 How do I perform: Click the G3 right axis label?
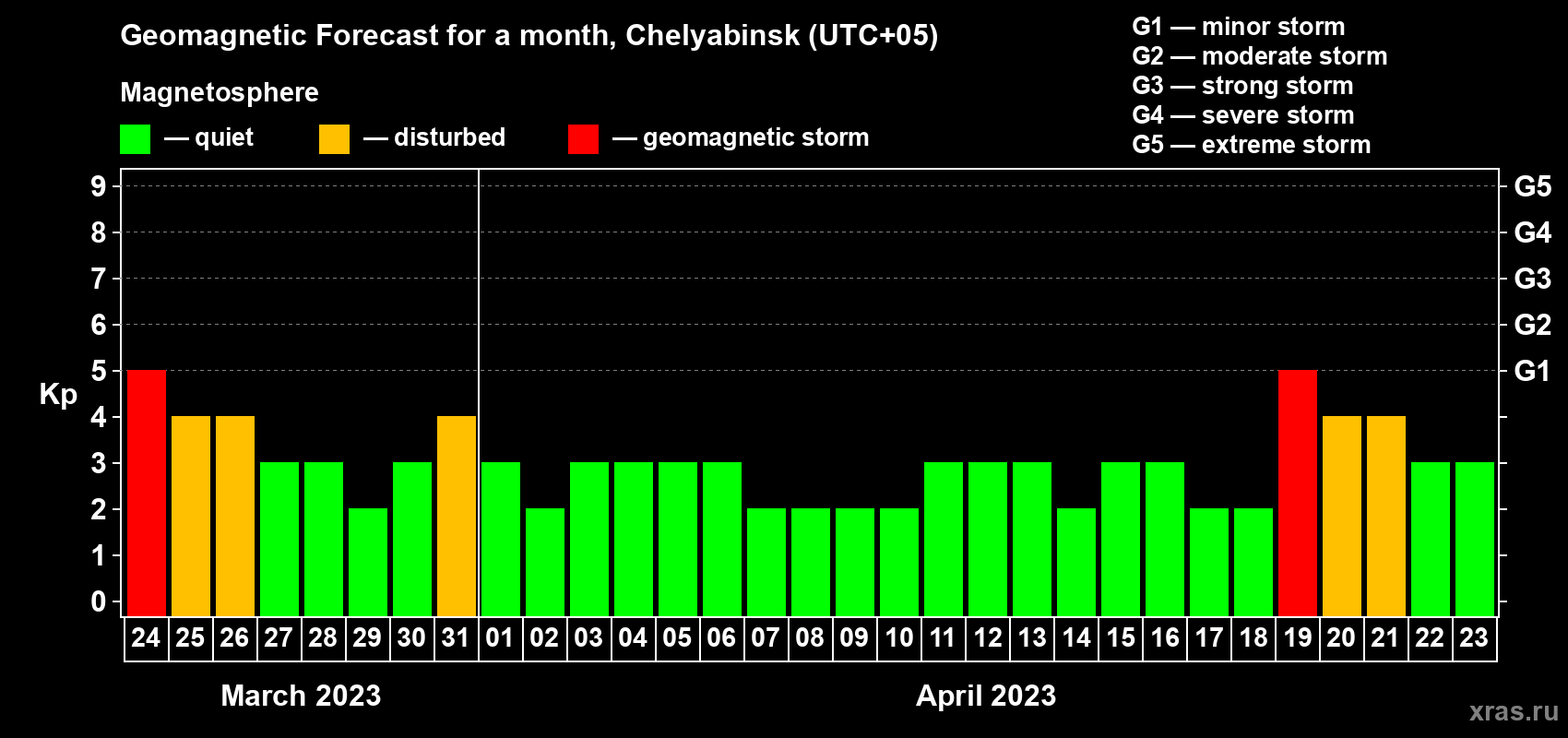pos(1533,279)
